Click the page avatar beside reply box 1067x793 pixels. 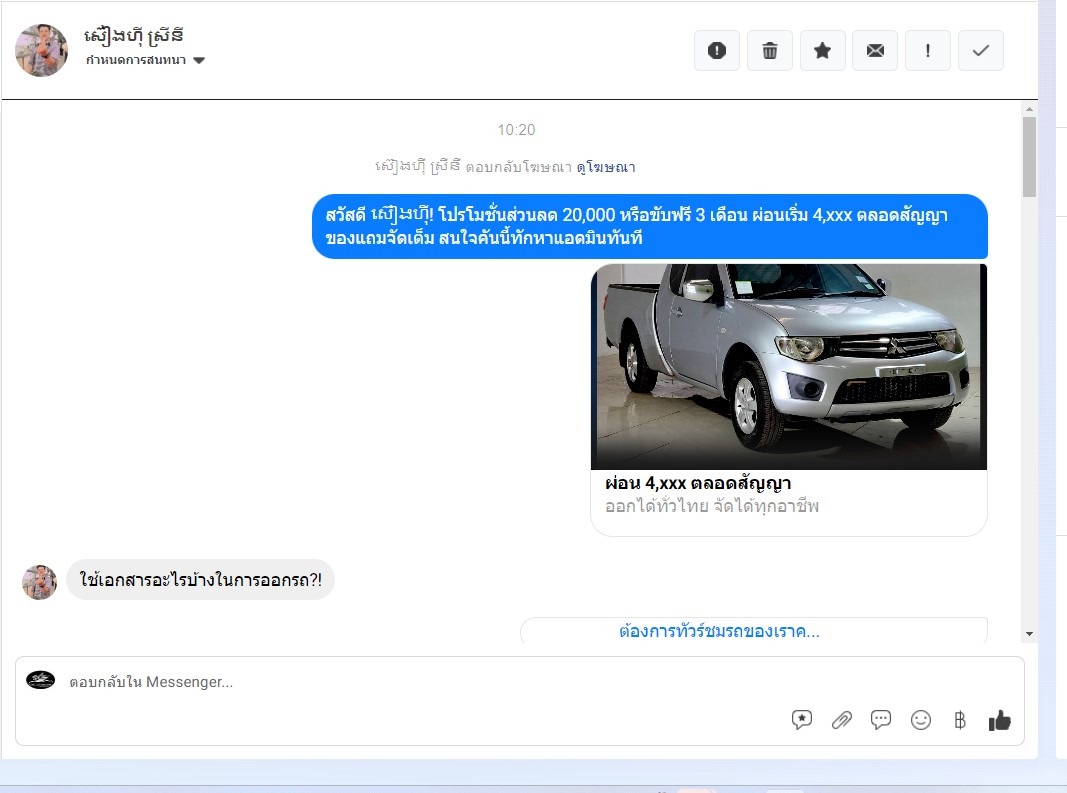click(x=41, y=681)
